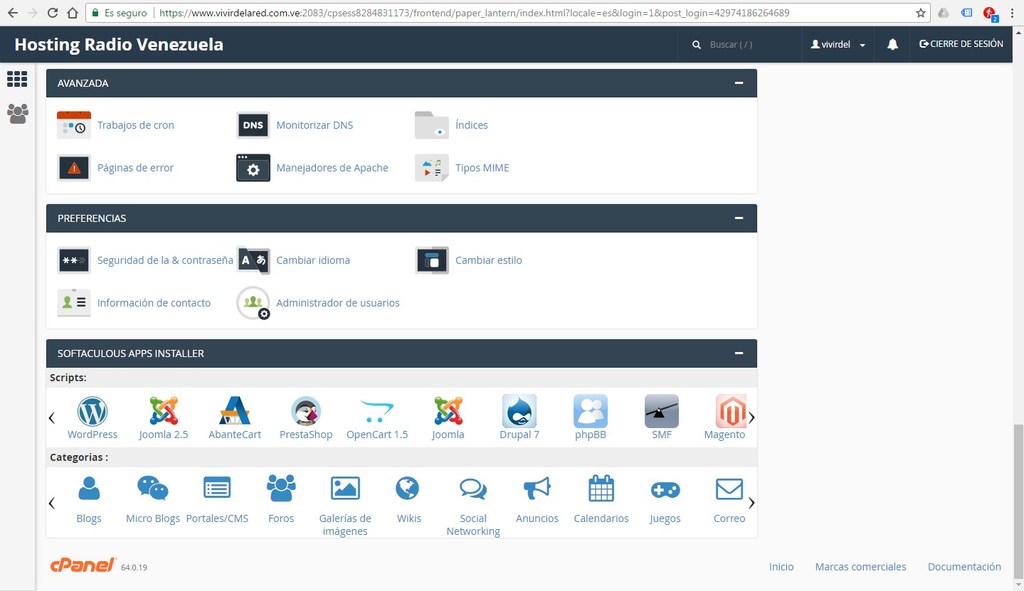Select the Blogs category icon
The width and height of the screenshot is (1024, 591).
89,488
